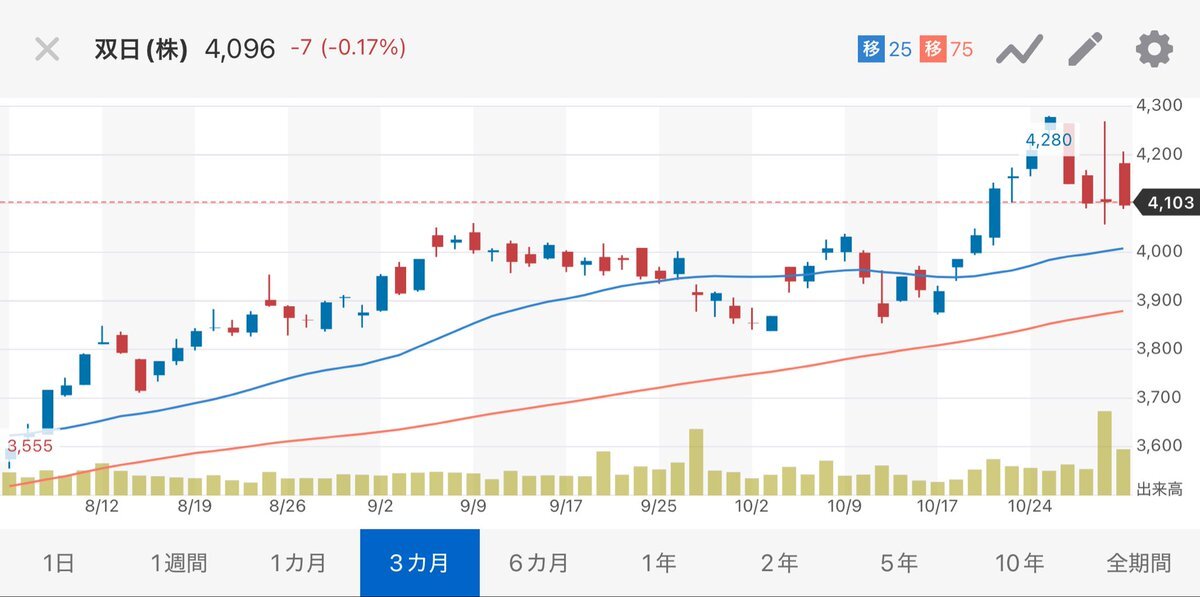Tap the 4,280 high price label
The width and height of the screenshot is (1200, 597).
[1048, 139]
